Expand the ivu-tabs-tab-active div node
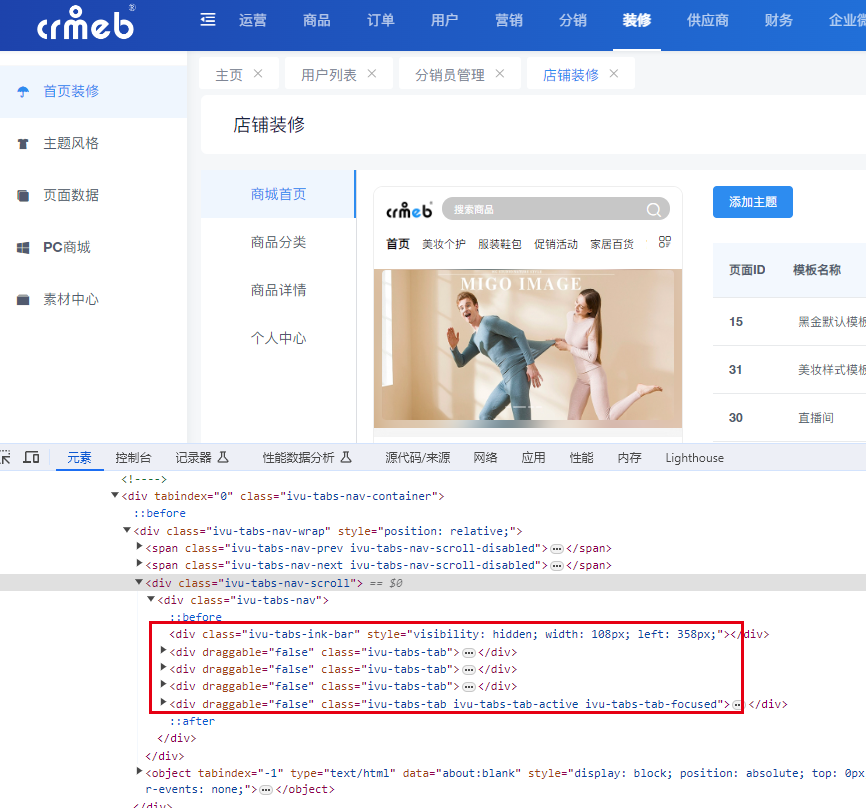This screenshot has height=808, width=866. pyautogui.click(x=163, y=703)
